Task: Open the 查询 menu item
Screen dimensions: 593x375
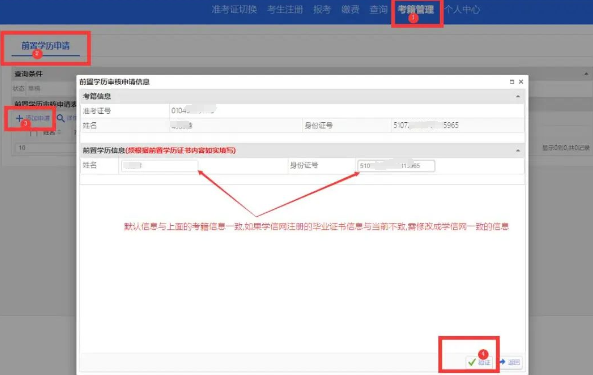Action: pyautogui.click(x=379, y=9)
